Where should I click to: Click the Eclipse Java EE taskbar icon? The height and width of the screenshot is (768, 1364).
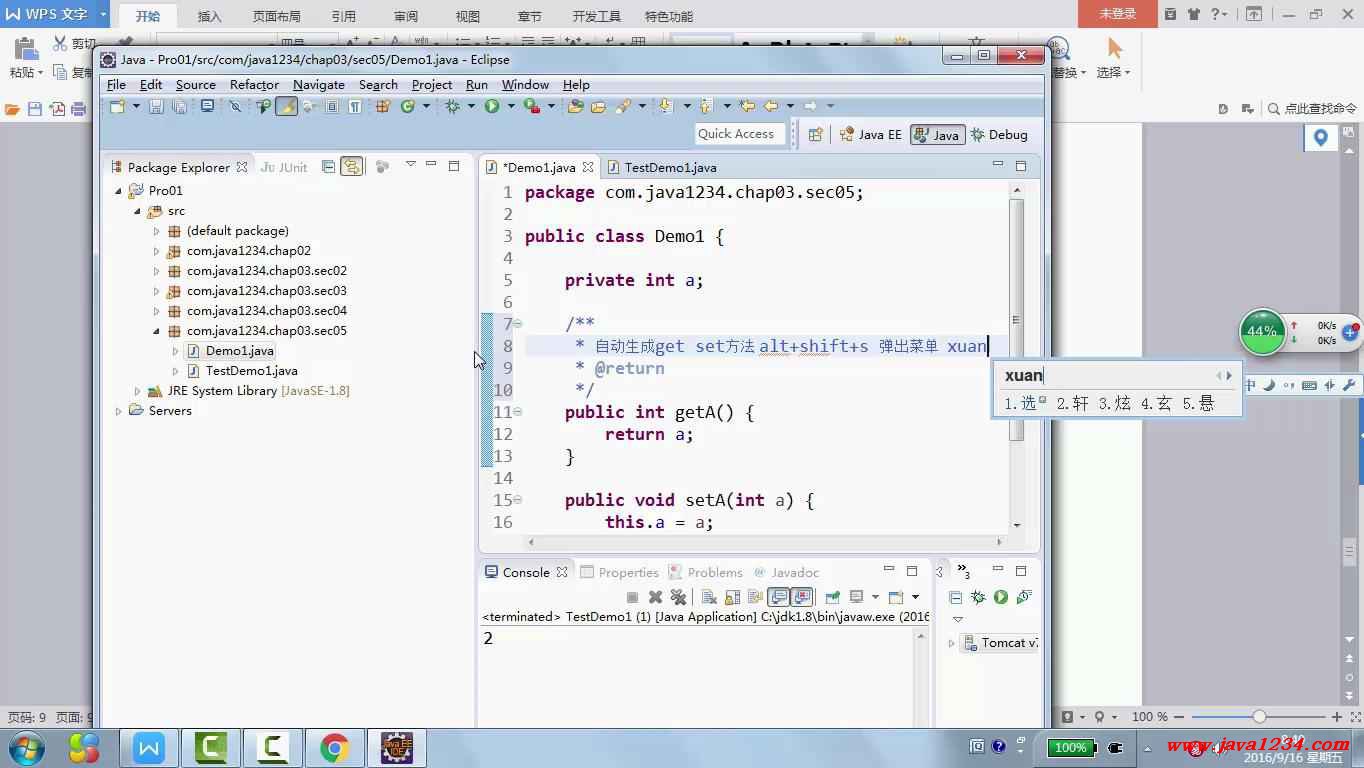[396, 747]
